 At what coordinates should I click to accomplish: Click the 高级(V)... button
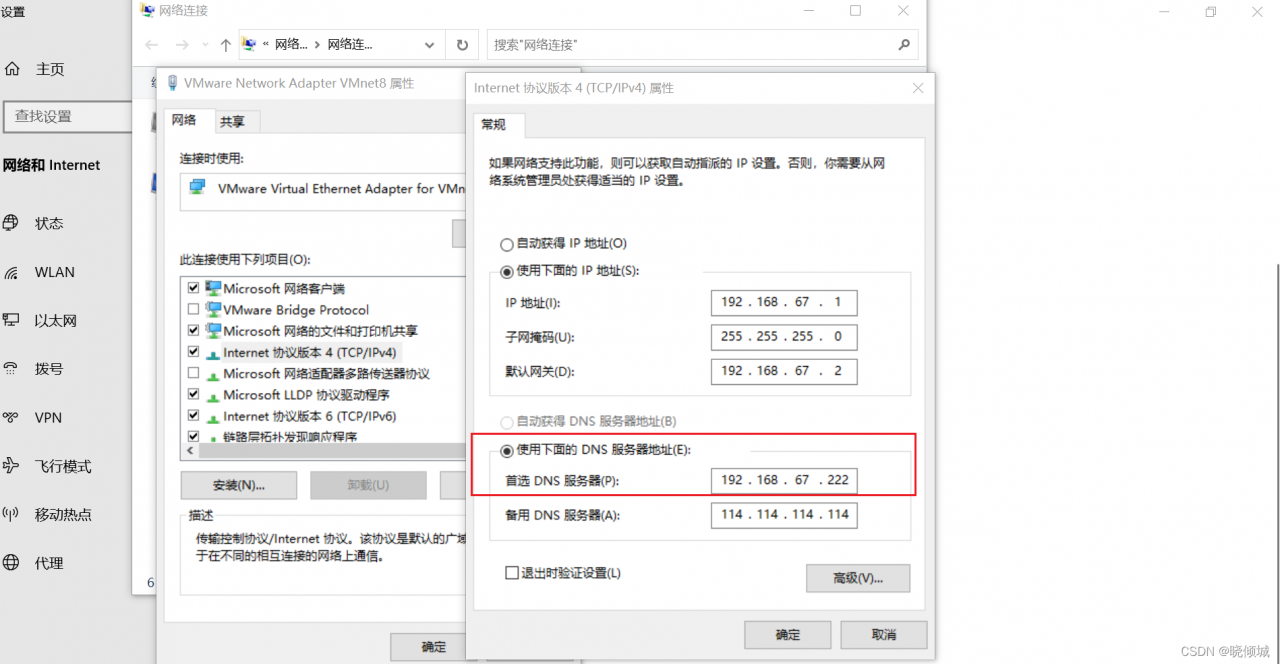[857, 578]
